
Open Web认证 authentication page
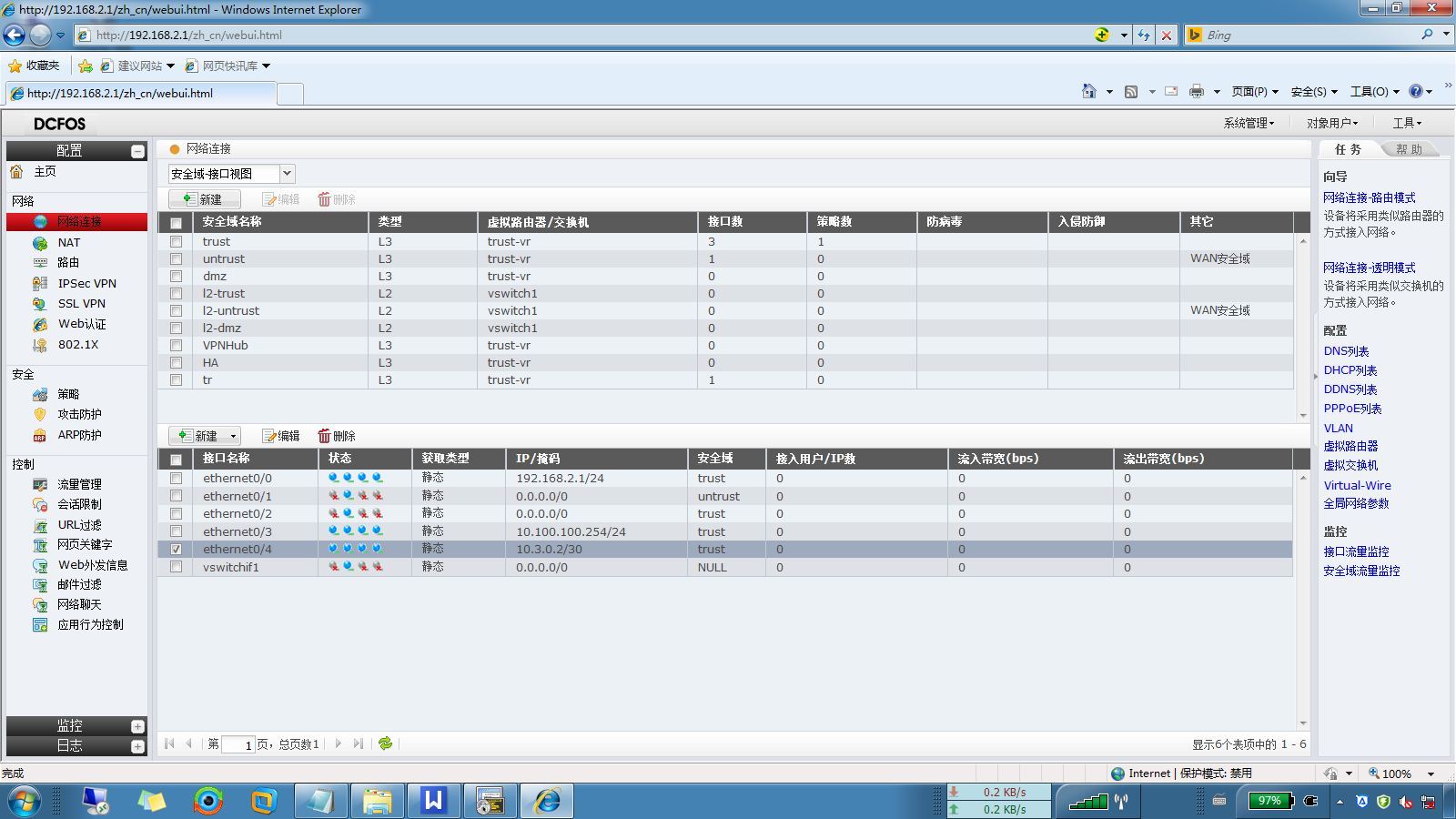coord(81,324)
